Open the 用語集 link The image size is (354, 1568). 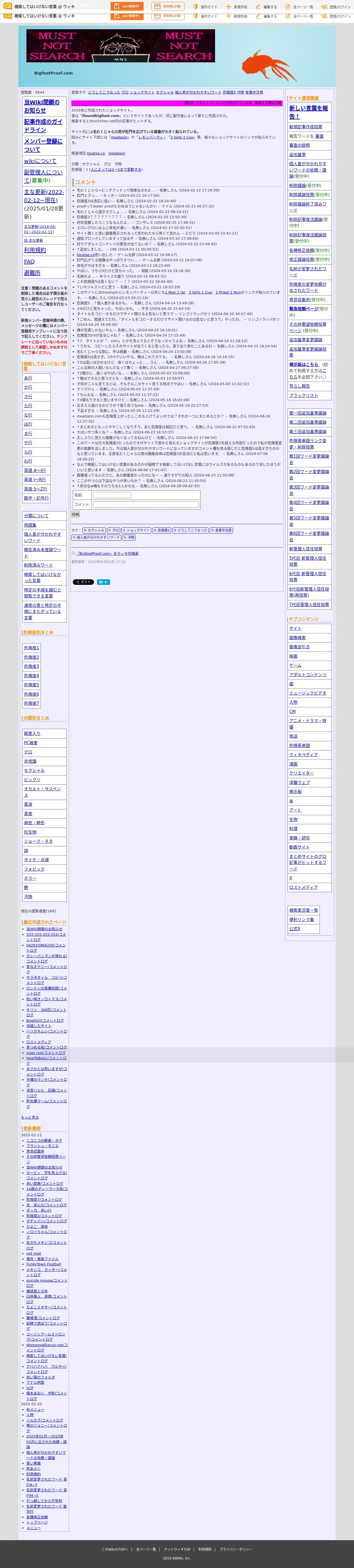[x=30, y=525]
